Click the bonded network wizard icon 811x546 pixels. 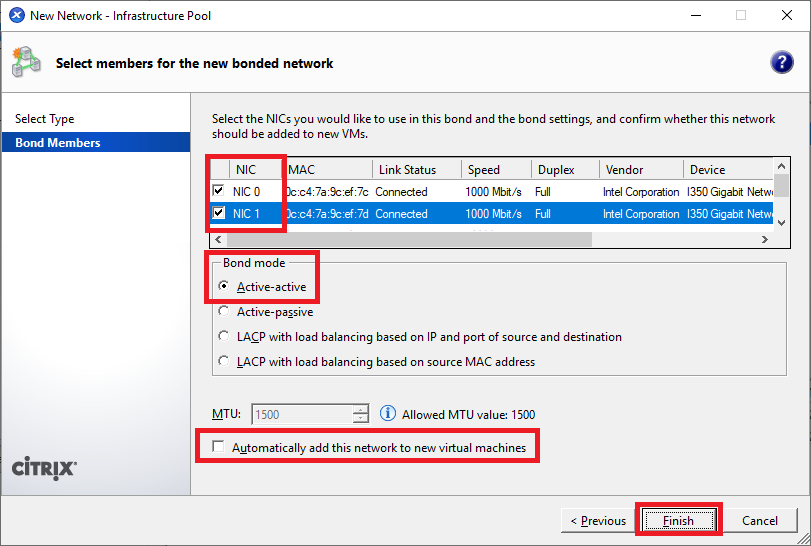click(x=26, y=62)
